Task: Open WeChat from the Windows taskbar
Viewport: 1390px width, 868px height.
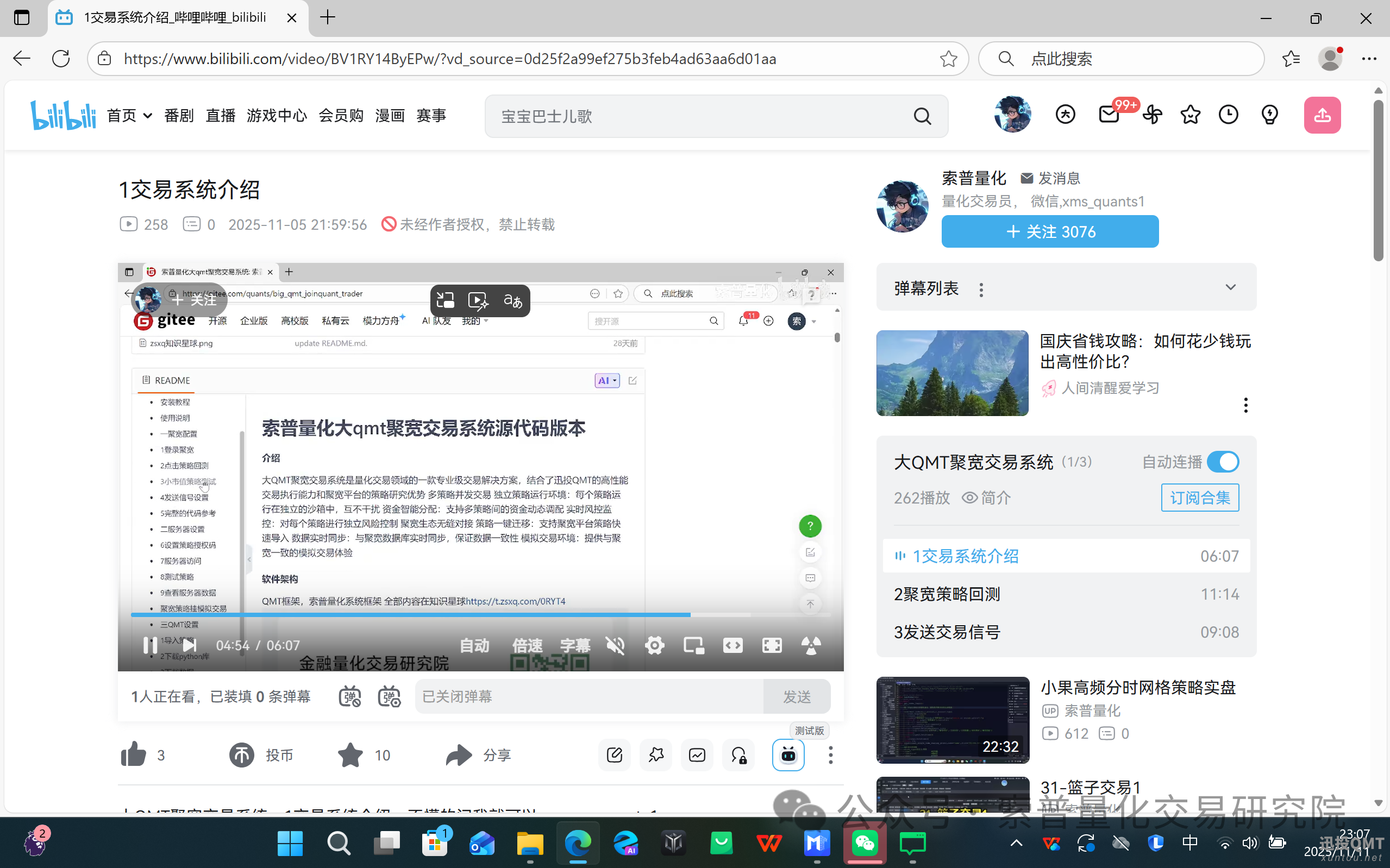Action: (x=864, y=844)
